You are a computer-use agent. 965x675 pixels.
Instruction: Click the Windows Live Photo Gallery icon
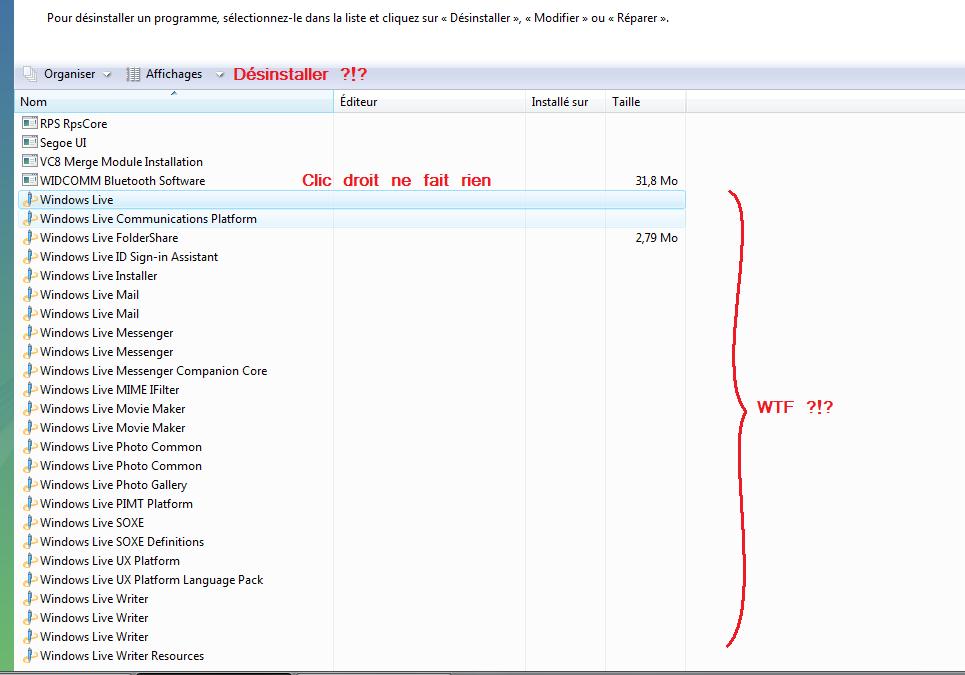30,484
